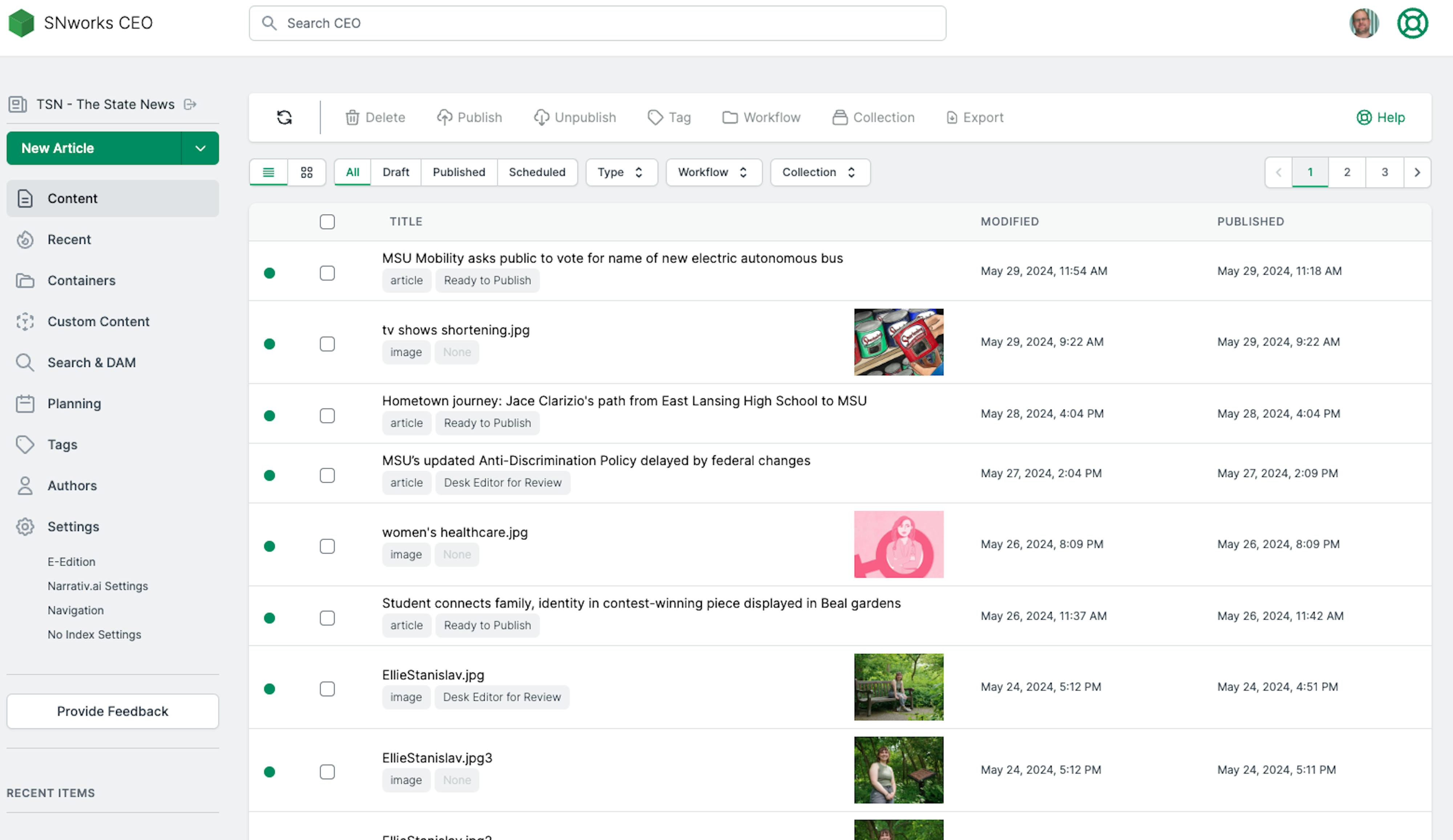Select the Scheduled filter tab
Screen dimensions: 1453x840
(537, 172)
